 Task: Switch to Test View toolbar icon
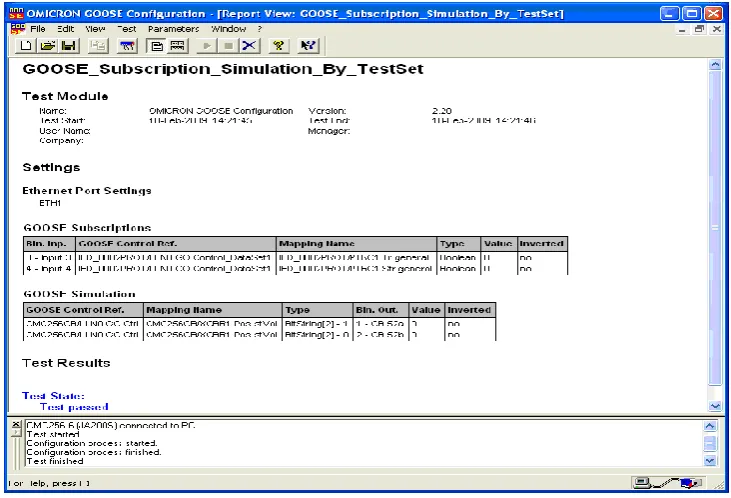pos(178,45)
